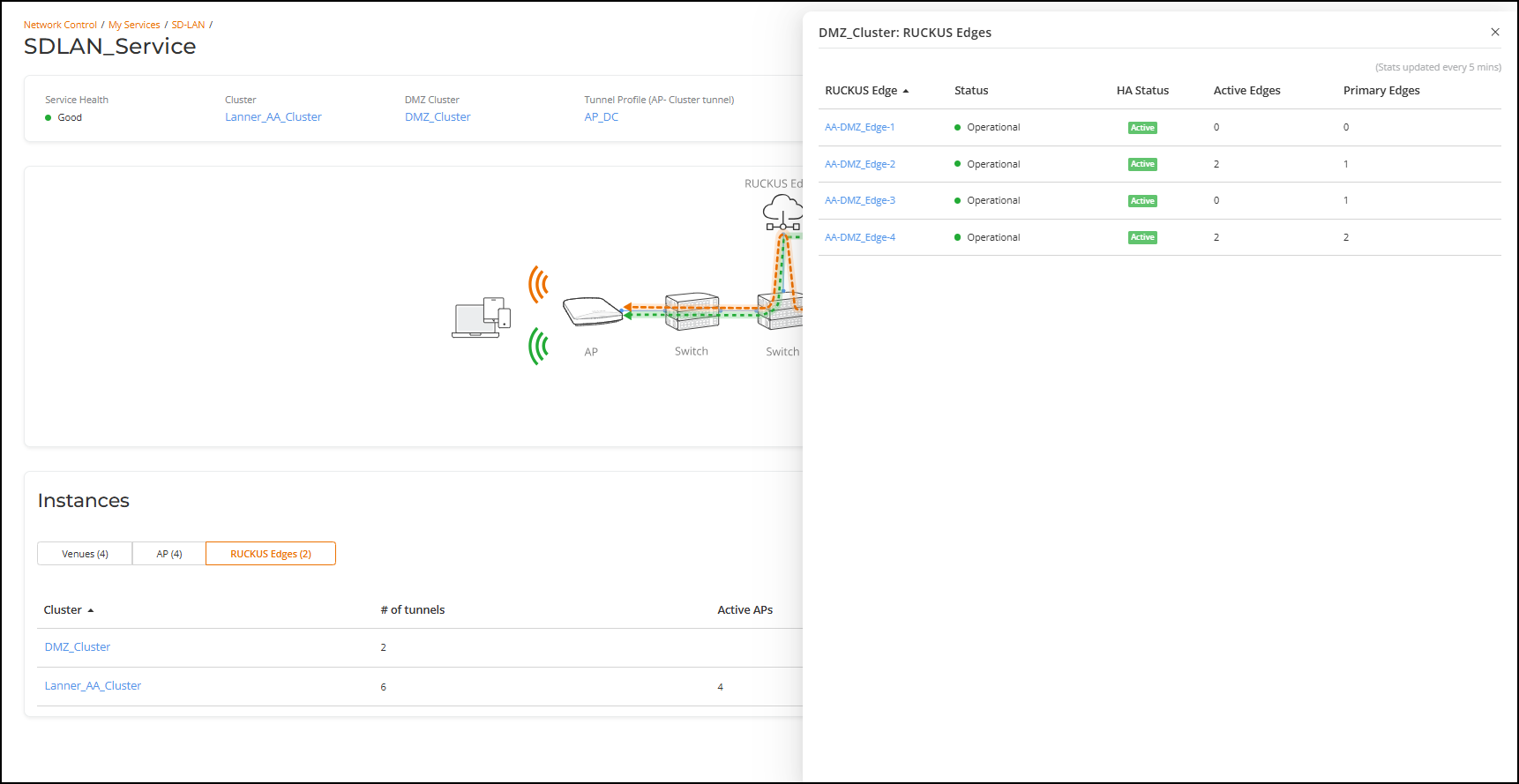The width and height of the screenshot is (1519, 784).
Task: Open AA-DMZ_Edge-4 edge link
Action: click(859, 237)
